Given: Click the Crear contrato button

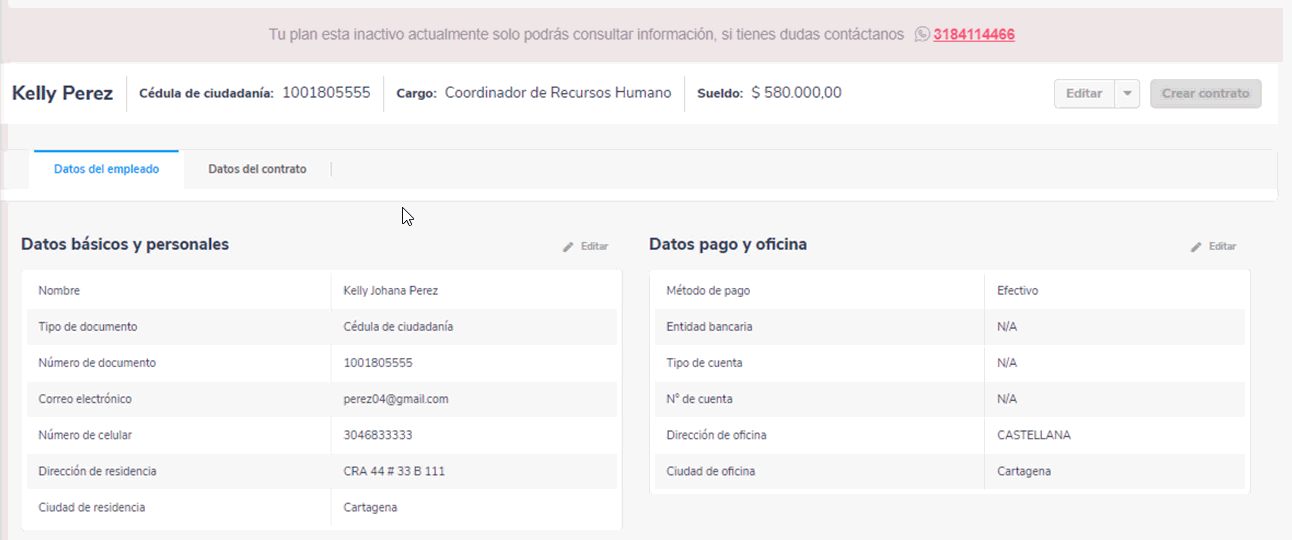Looking at the screenshot, I should 1205,94.
